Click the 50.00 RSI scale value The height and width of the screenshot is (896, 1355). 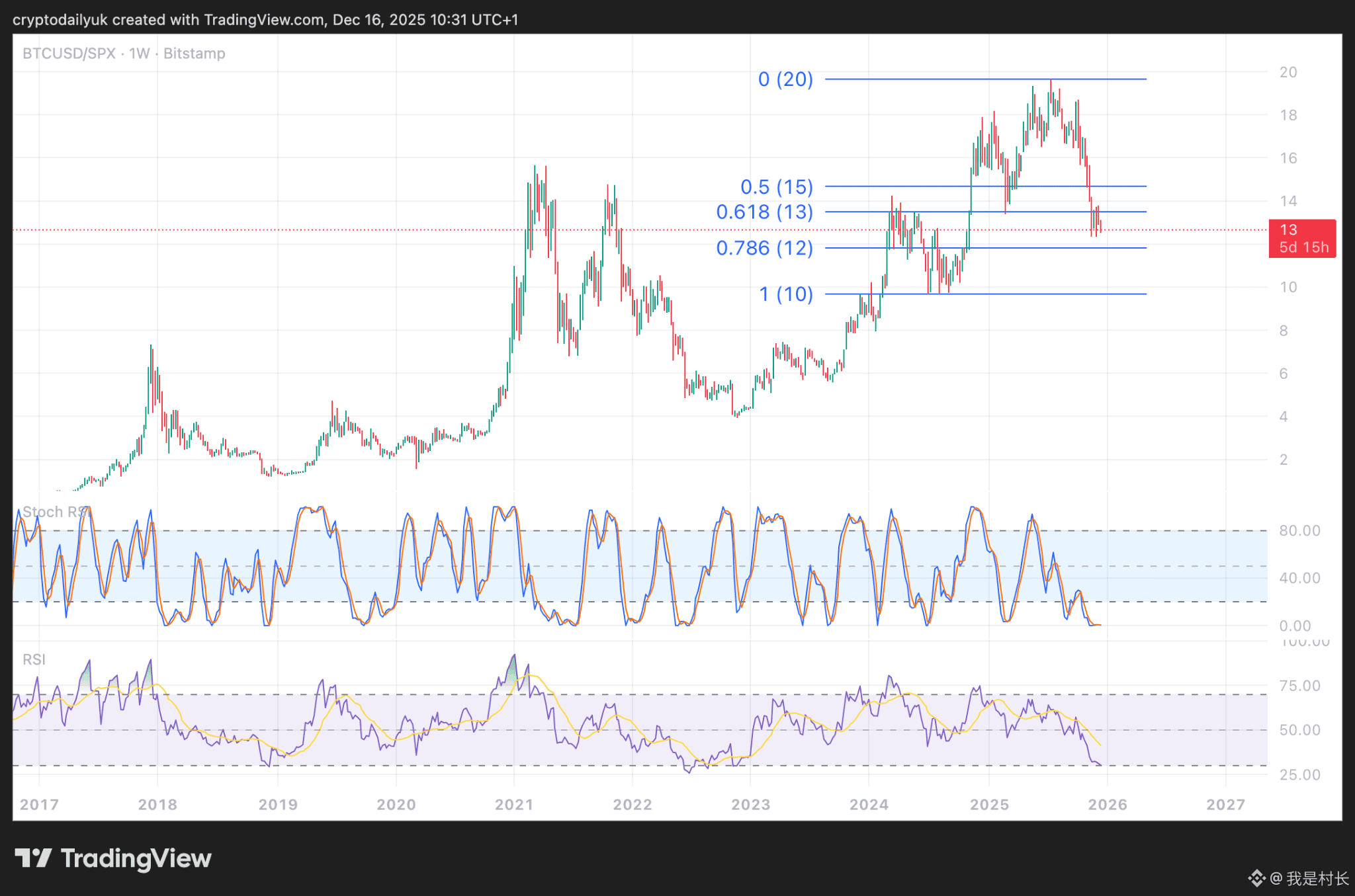[1299, 730]
